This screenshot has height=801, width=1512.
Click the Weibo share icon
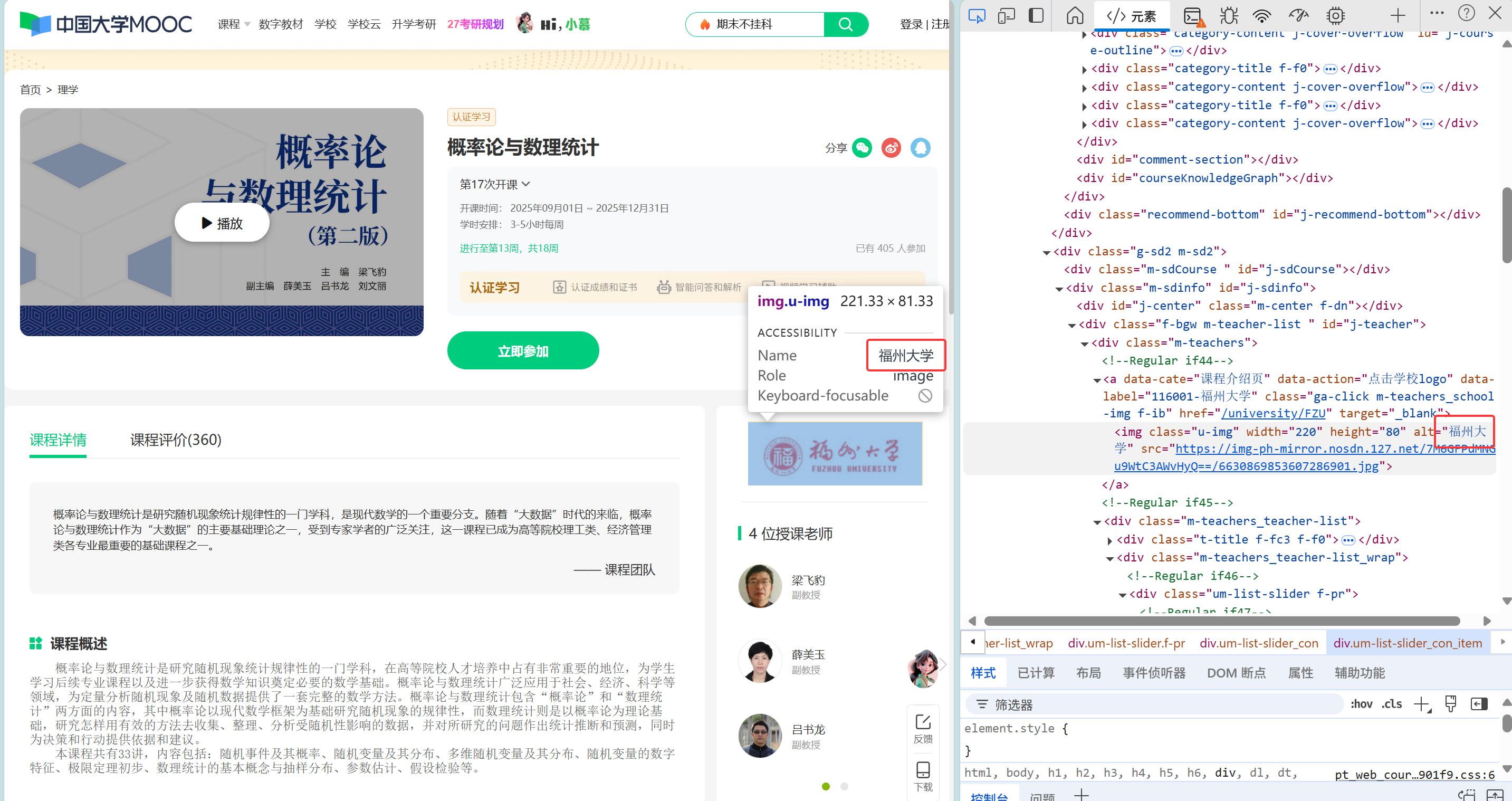coord(891,147)
